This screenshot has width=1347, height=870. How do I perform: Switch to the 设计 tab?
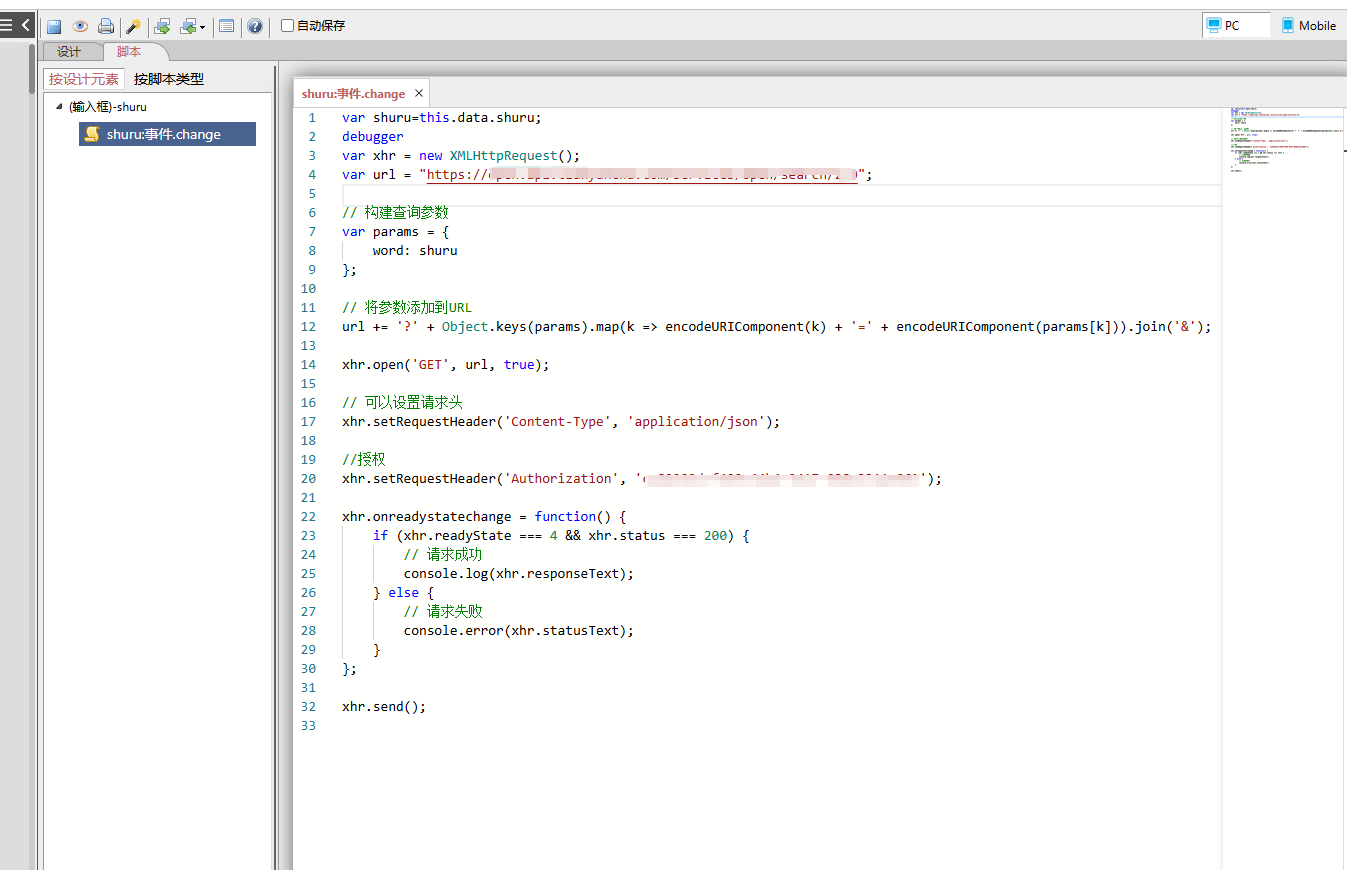tap(69, 52)
